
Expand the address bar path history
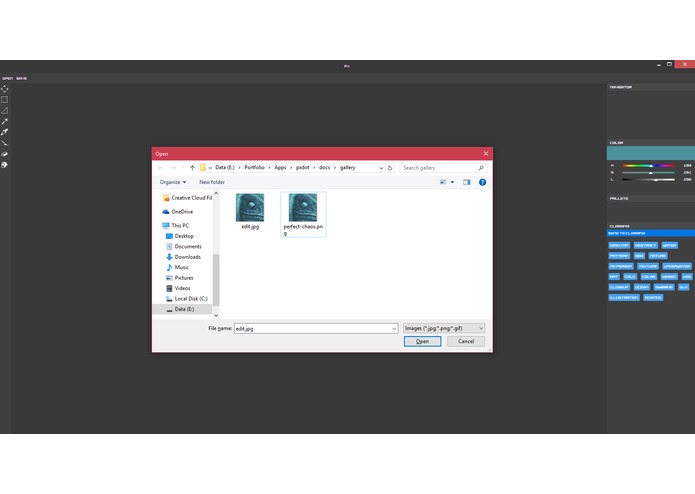[x=381, y=168]
